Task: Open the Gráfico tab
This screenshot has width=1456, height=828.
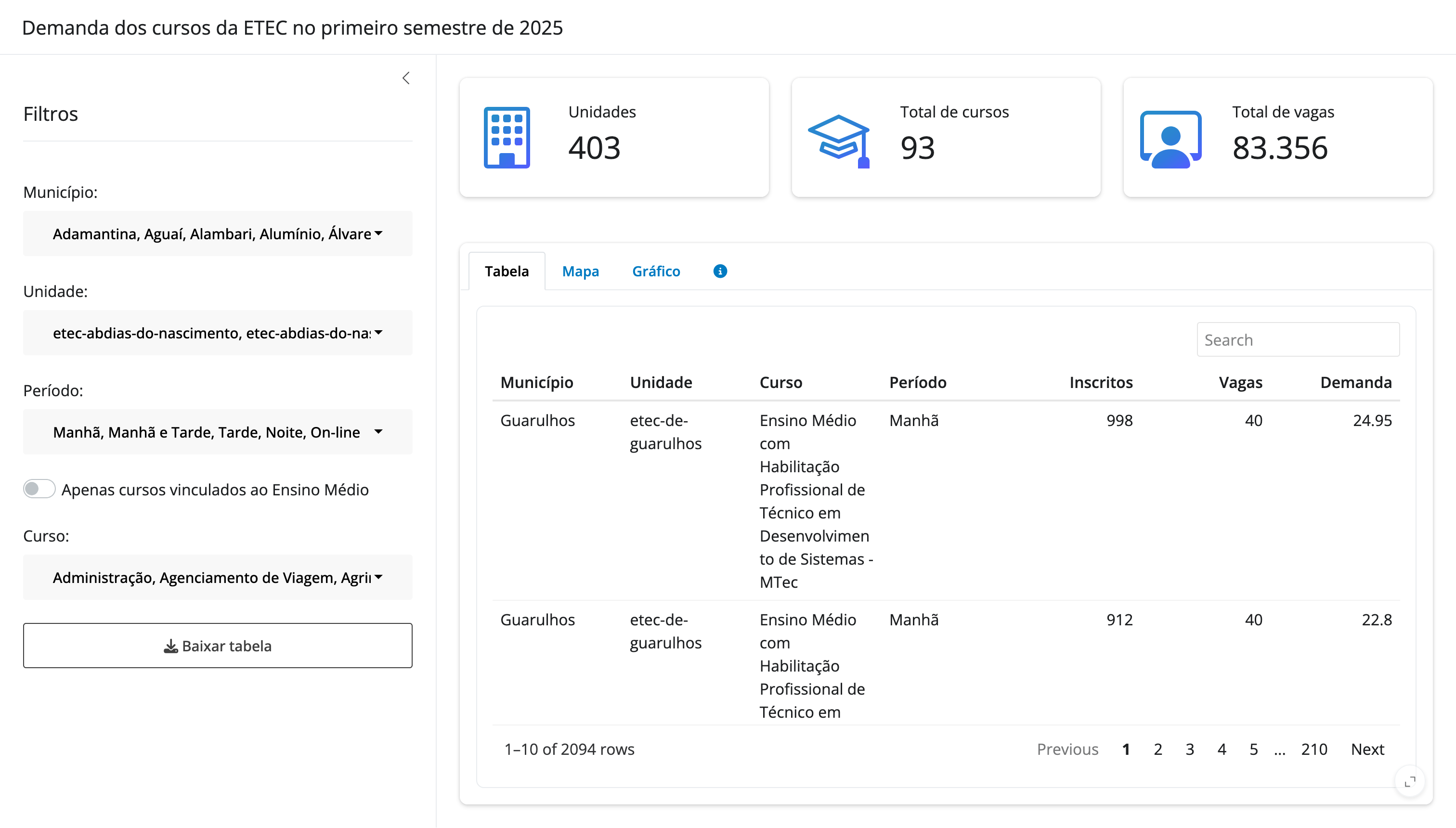Action: 656,271
